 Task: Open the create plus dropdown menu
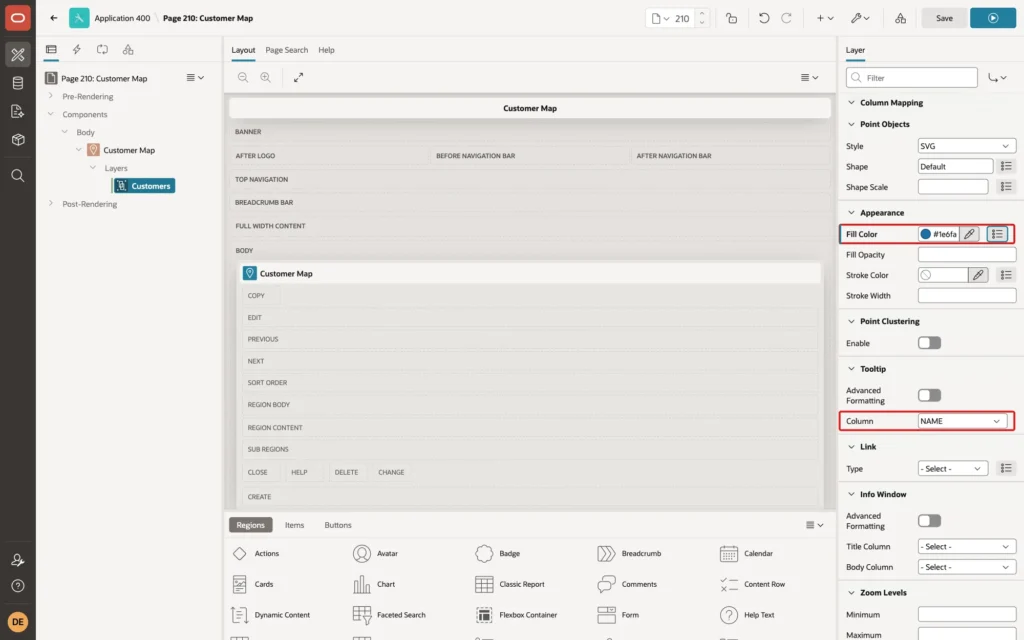pyautogui.click(x=825, y=18)
